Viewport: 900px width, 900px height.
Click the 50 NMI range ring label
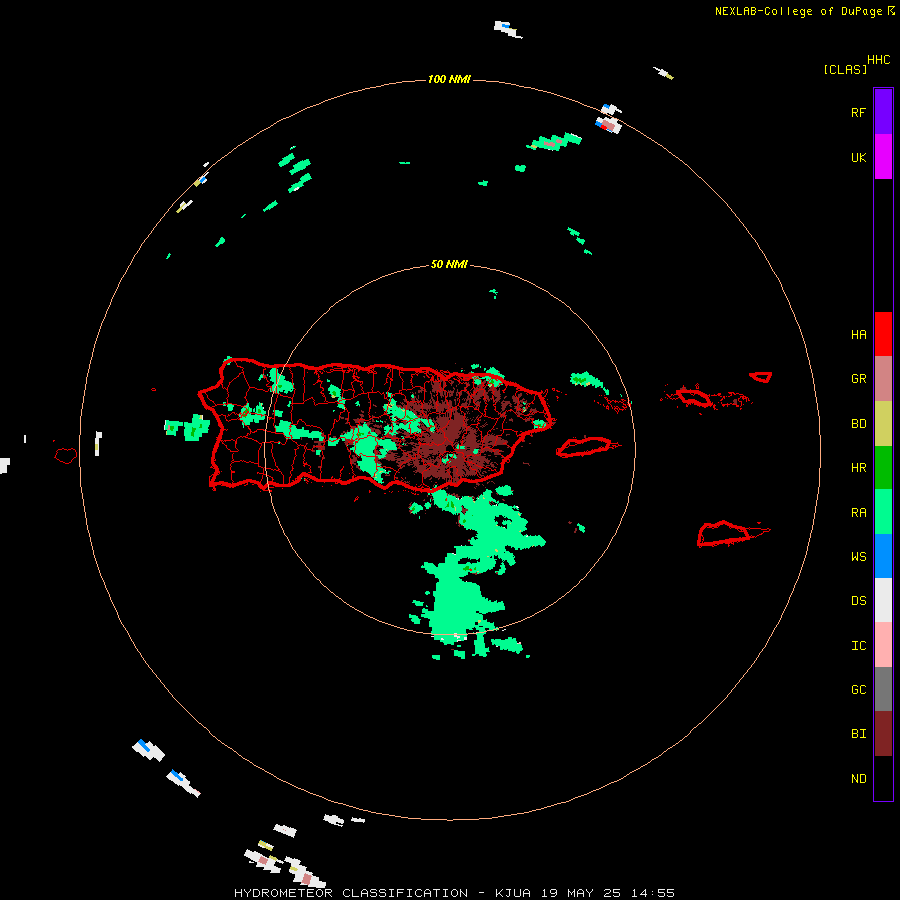point(449,265)
